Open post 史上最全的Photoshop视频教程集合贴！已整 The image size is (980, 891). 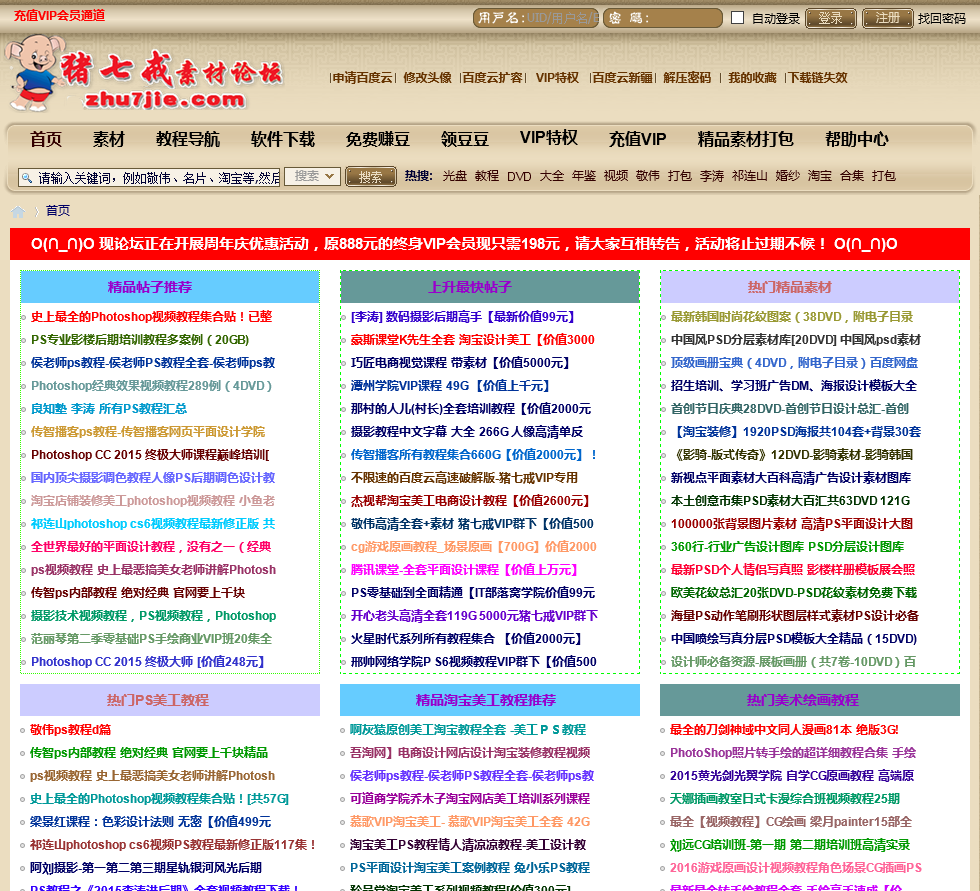[x=152, y=317]
